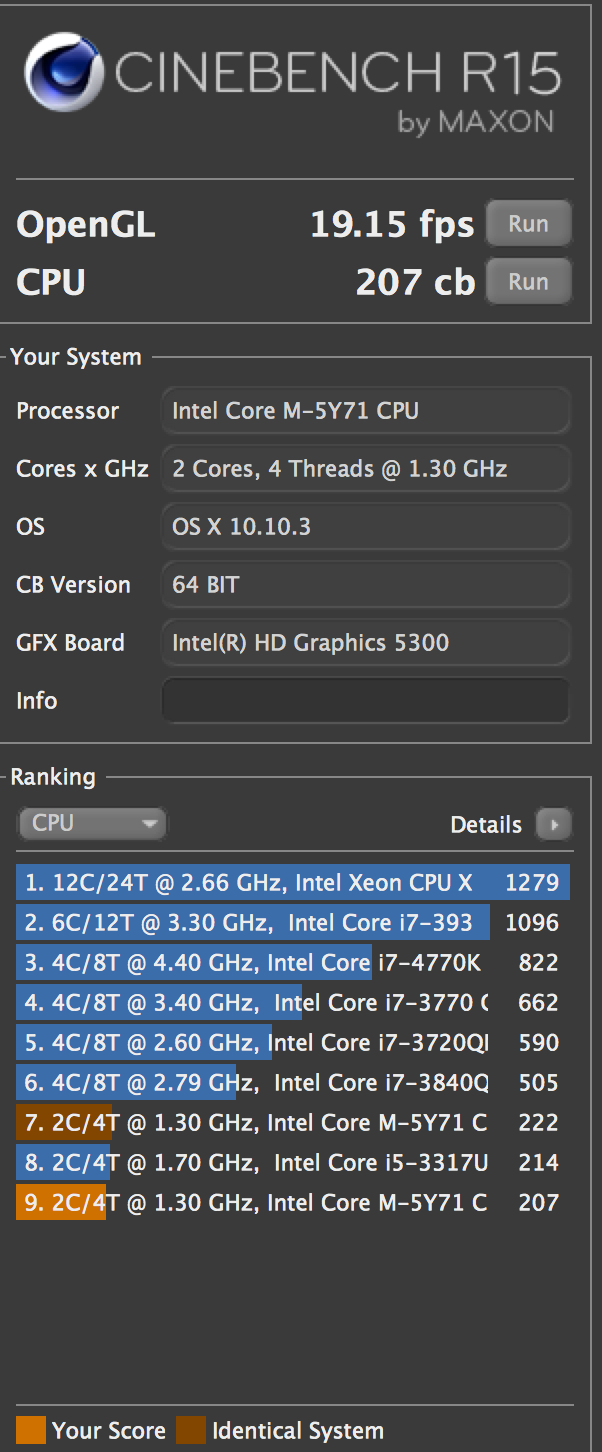Image resolution: width=602 pixels, height=1452 pixels.
Task: Run the CPU benchmark test
Action: pos(528,281)
